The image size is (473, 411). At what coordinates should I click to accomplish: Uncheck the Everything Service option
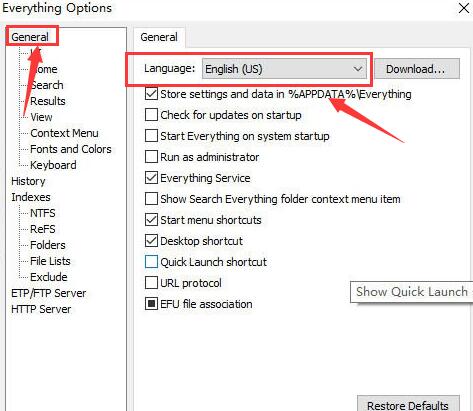(x=151, y=178)
